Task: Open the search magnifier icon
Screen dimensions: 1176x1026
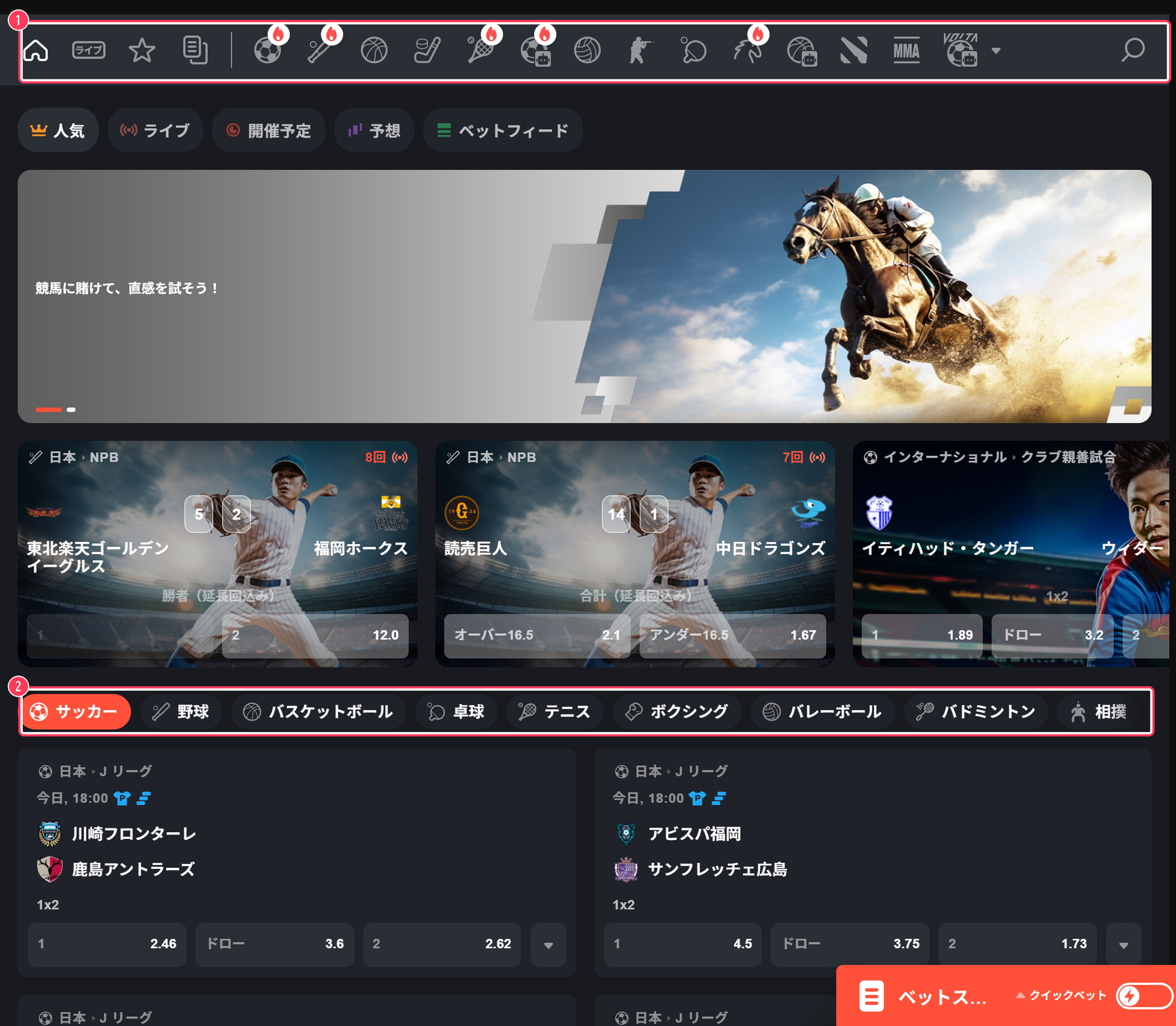Action: [x=1133, y=51]
